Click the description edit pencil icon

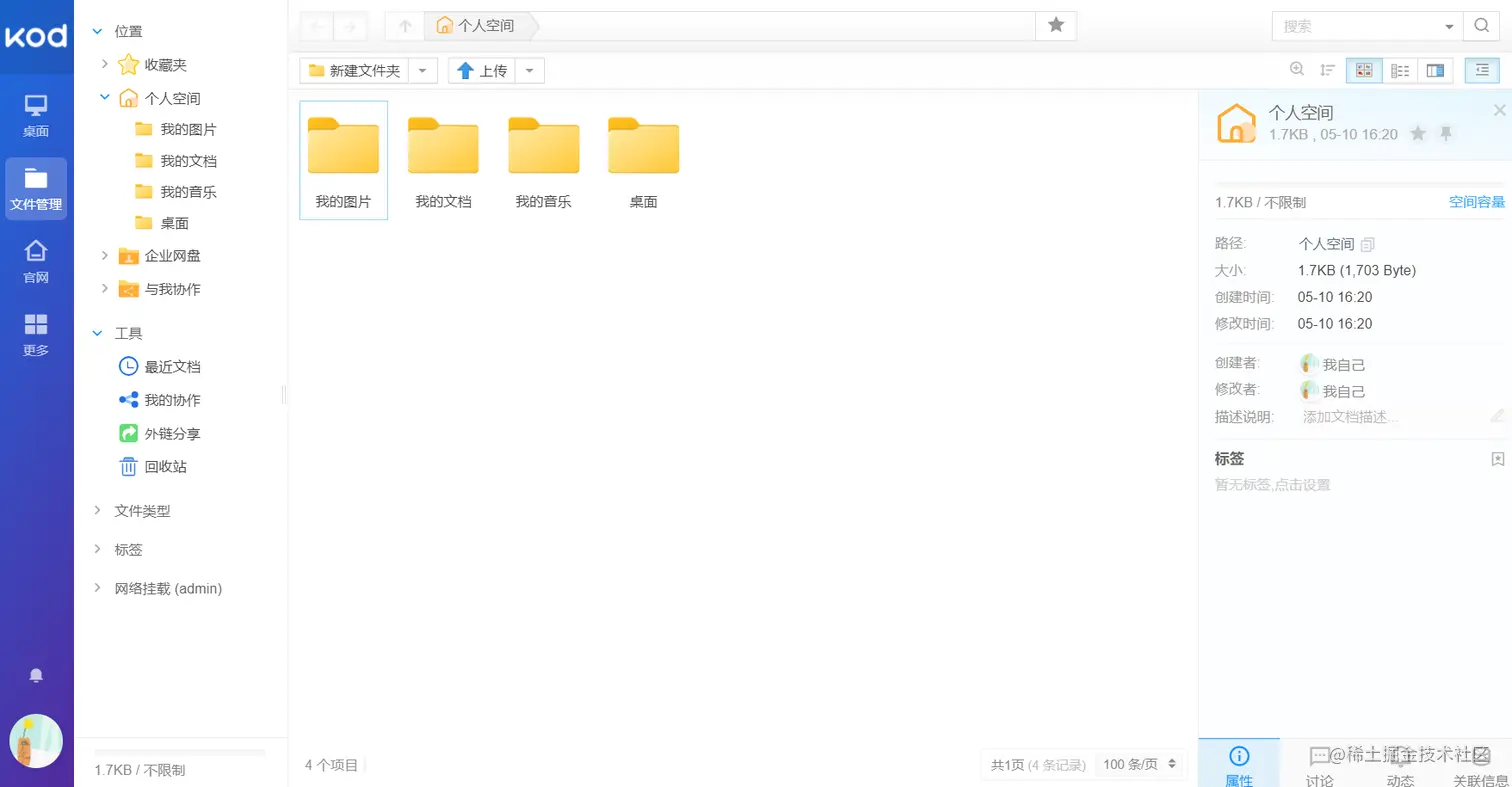1497,416
